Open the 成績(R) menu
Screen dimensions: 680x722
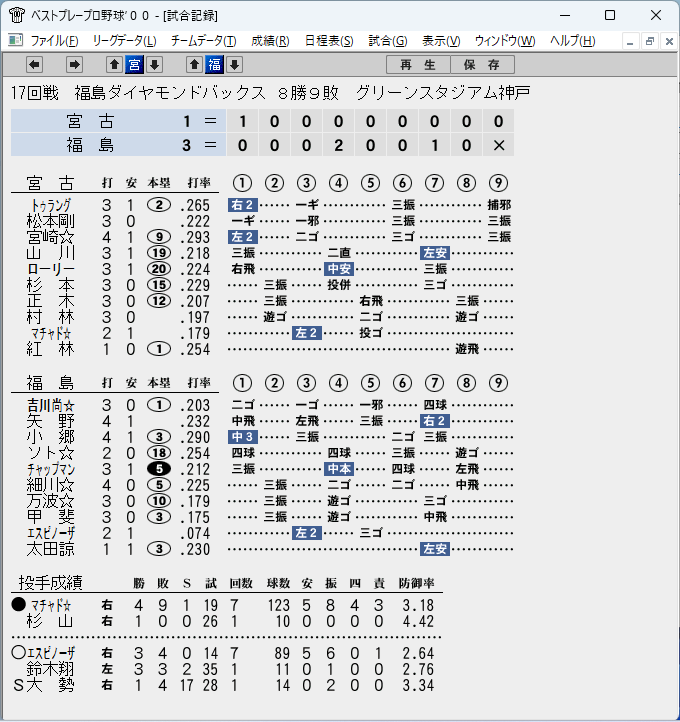point(270,41)
